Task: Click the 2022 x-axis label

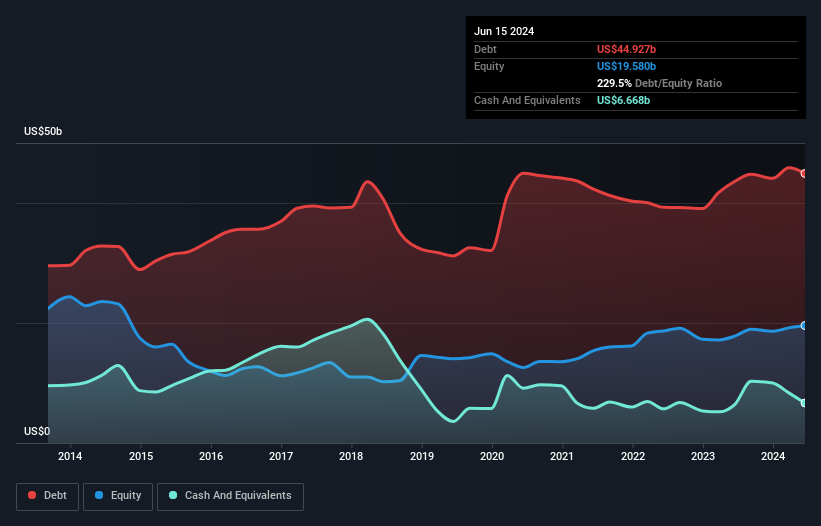Action: pos(633,456)
